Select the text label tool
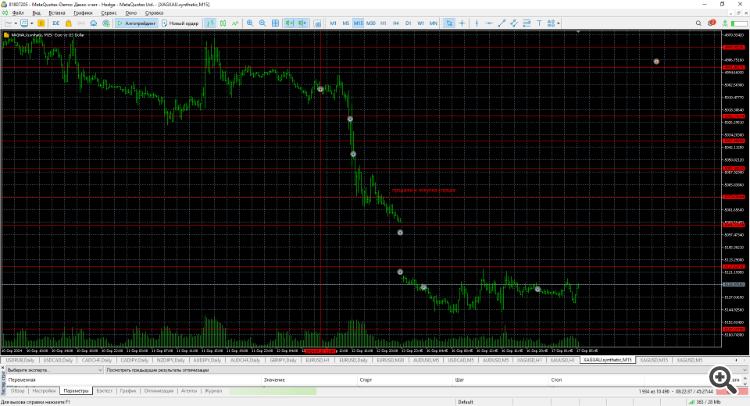The width and height of the screenshot is (750, 406). pyautogui.click(x=539, y=23)
